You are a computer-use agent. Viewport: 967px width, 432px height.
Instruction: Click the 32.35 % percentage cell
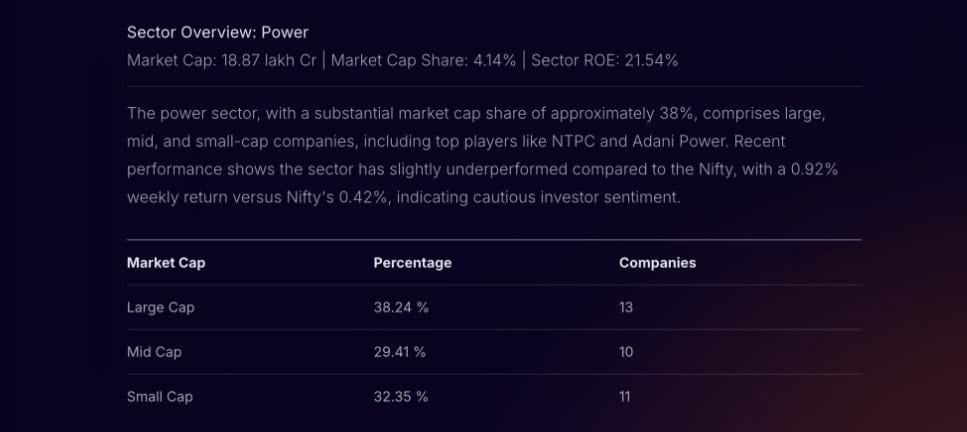pos(401,397)
